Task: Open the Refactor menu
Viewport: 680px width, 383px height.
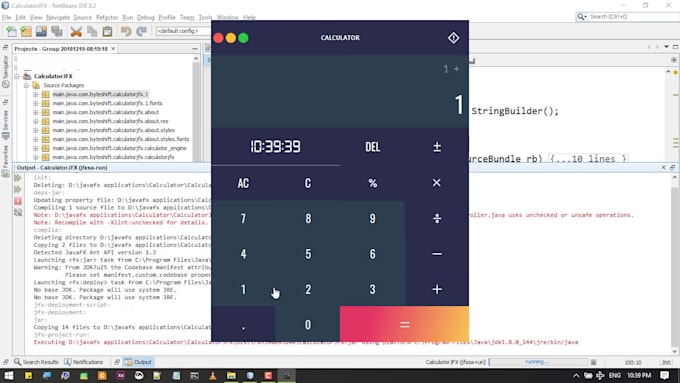Action: [x=107, y=17]
